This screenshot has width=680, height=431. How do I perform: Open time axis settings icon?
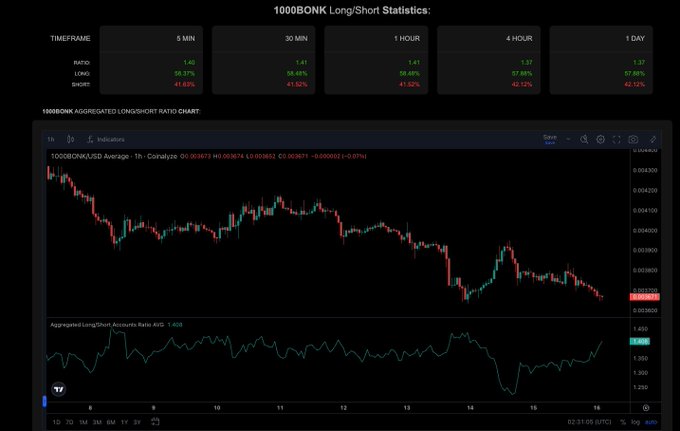click(646, 408)
